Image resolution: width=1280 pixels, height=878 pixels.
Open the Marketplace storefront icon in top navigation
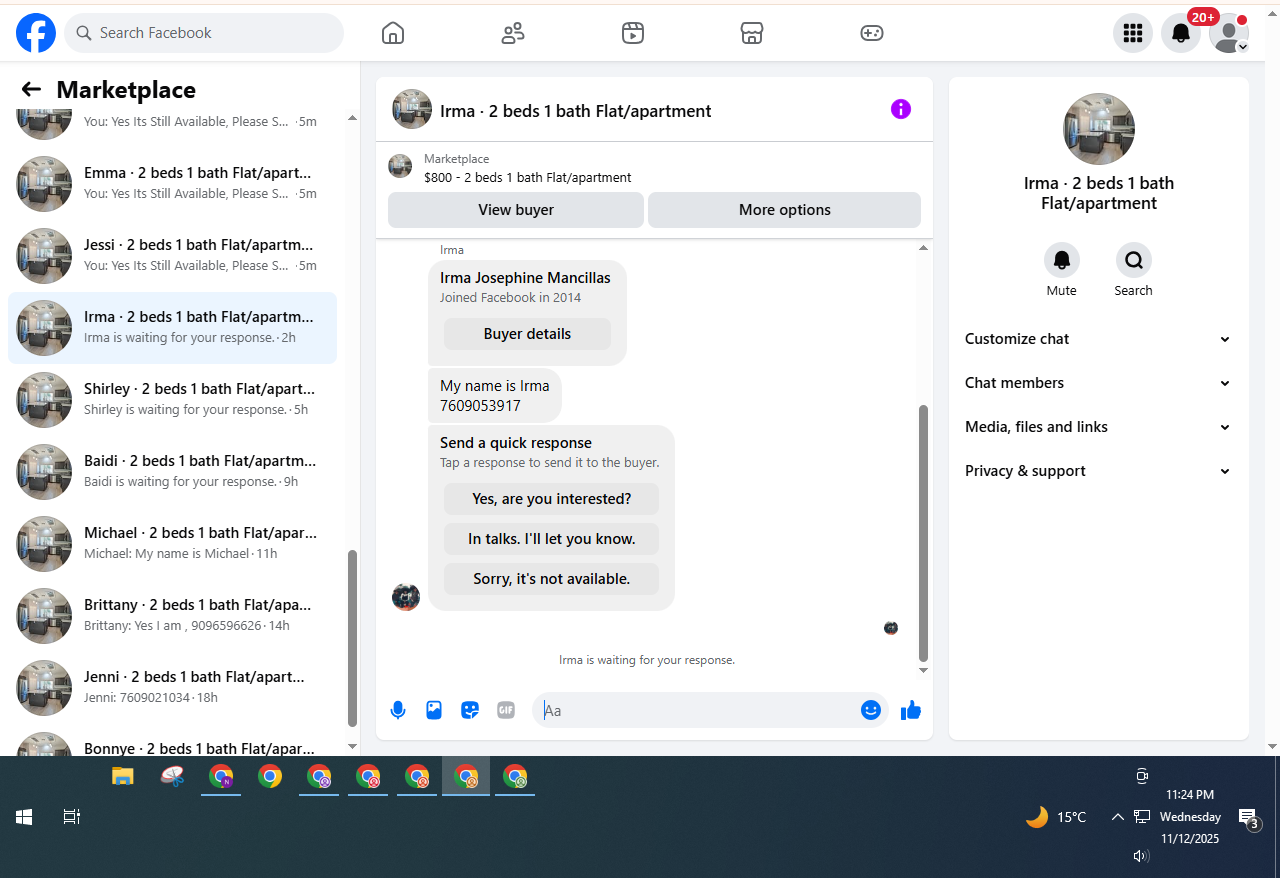tap(752, 33)
